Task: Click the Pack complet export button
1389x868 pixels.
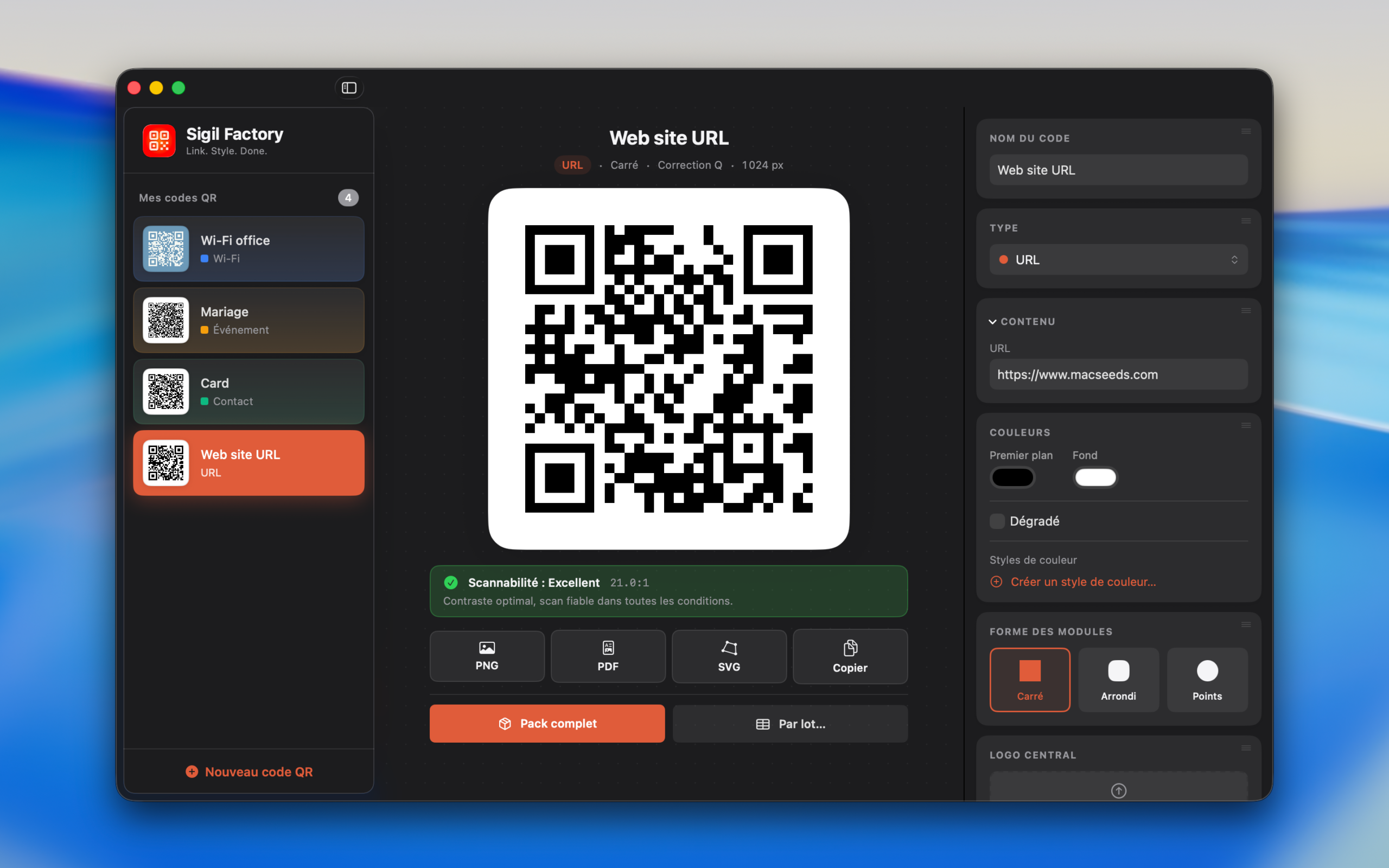Action: click(547, 723)
